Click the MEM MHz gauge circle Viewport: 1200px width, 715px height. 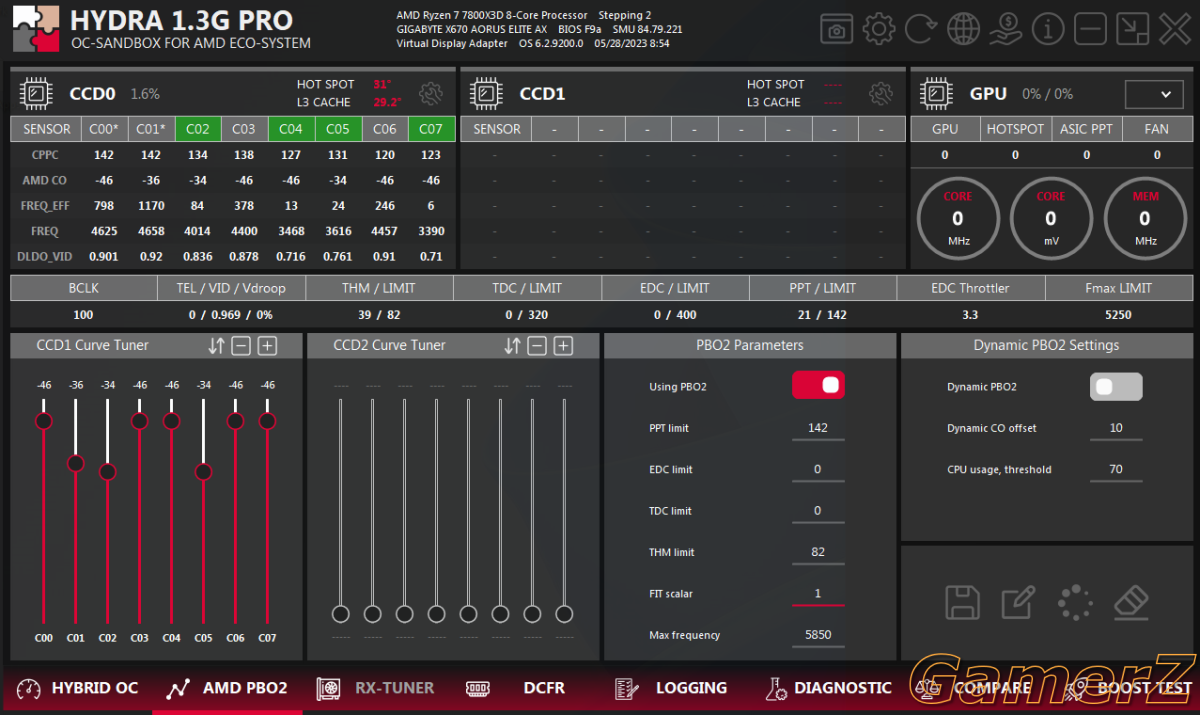[x=1145, y=219]
